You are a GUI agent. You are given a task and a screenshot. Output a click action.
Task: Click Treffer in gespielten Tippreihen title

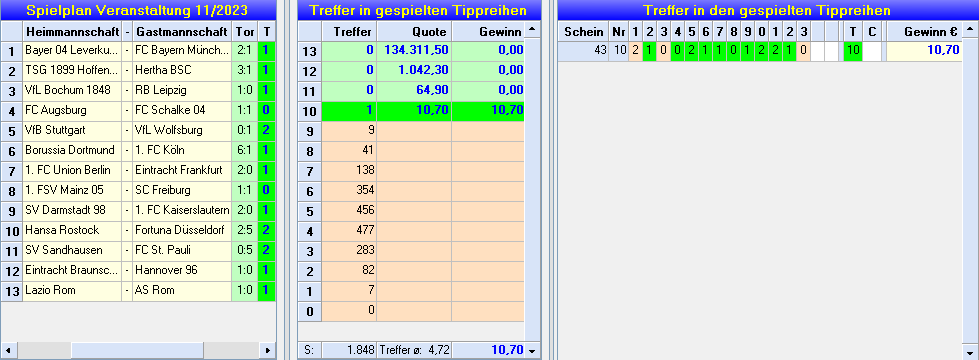click(x=419, y=10)
